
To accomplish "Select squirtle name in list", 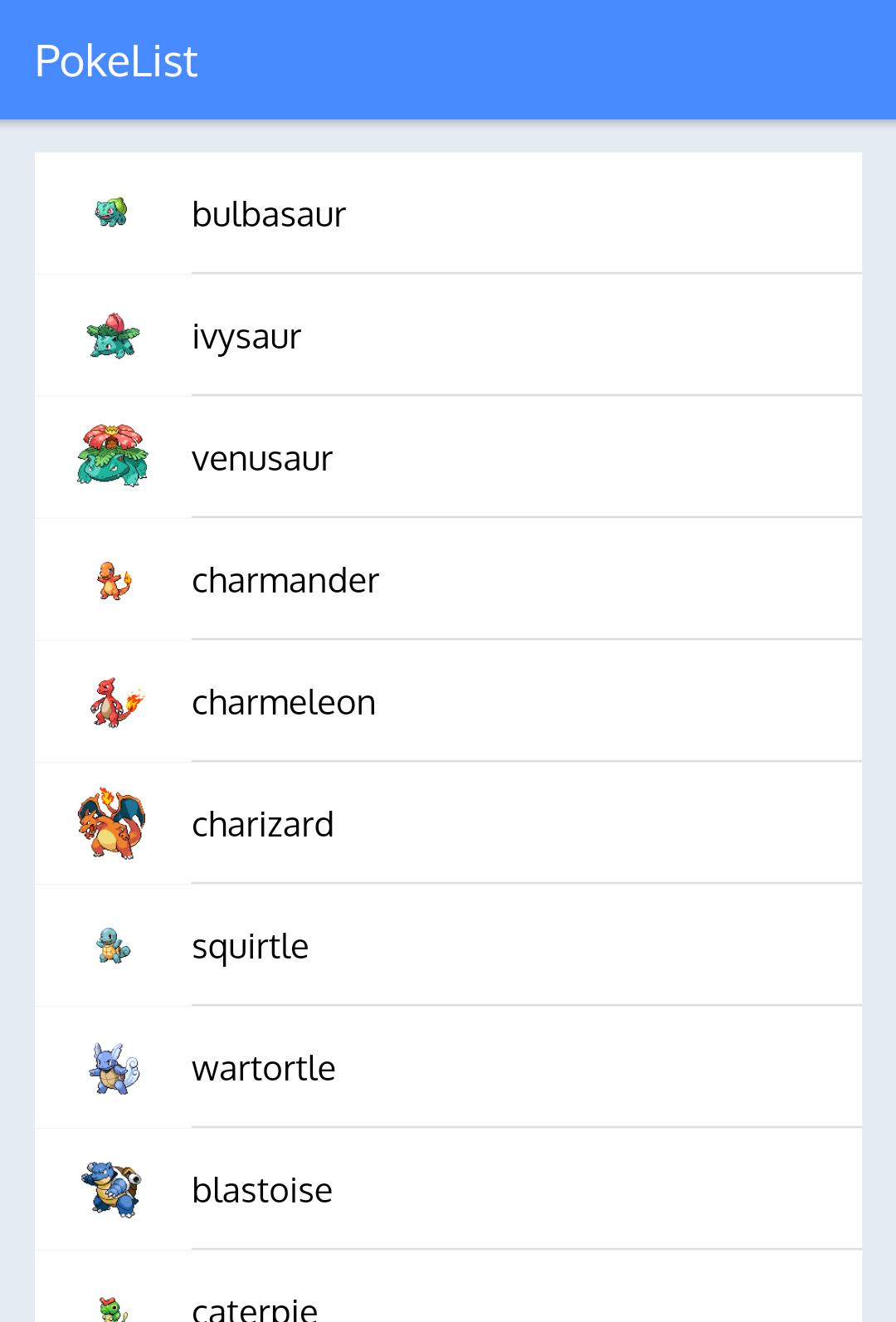I will 250,947.
